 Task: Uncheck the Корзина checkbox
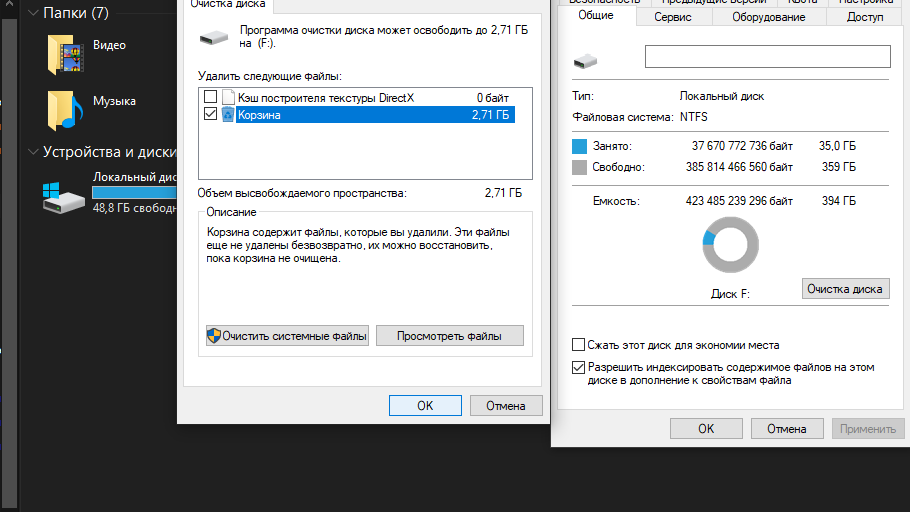tap(211, 114)
